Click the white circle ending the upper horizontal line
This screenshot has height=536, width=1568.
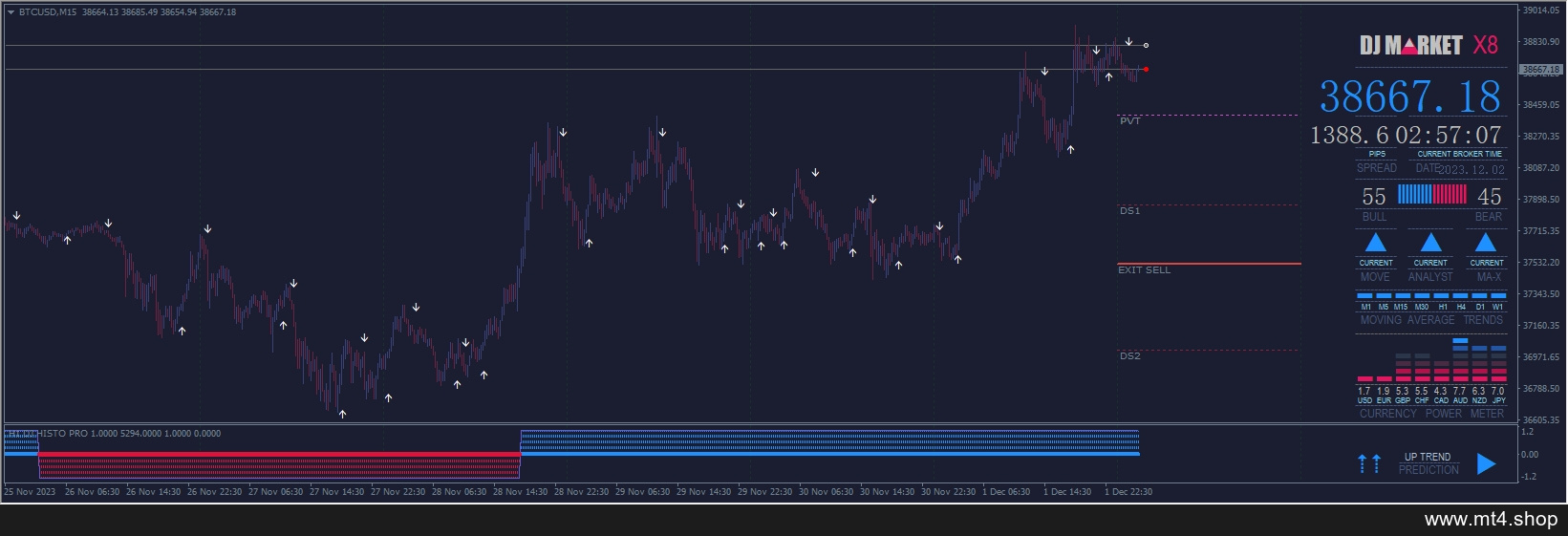pos(1147,45)
